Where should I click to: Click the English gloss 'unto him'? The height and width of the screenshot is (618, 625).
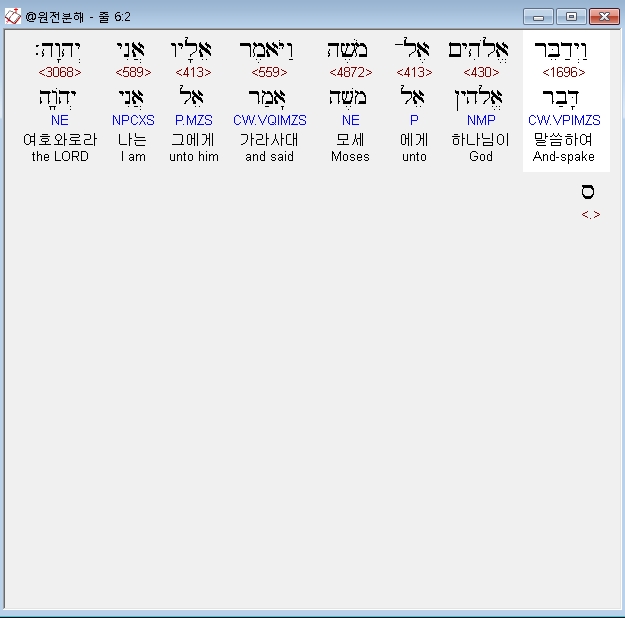click(x=194, y=157)
